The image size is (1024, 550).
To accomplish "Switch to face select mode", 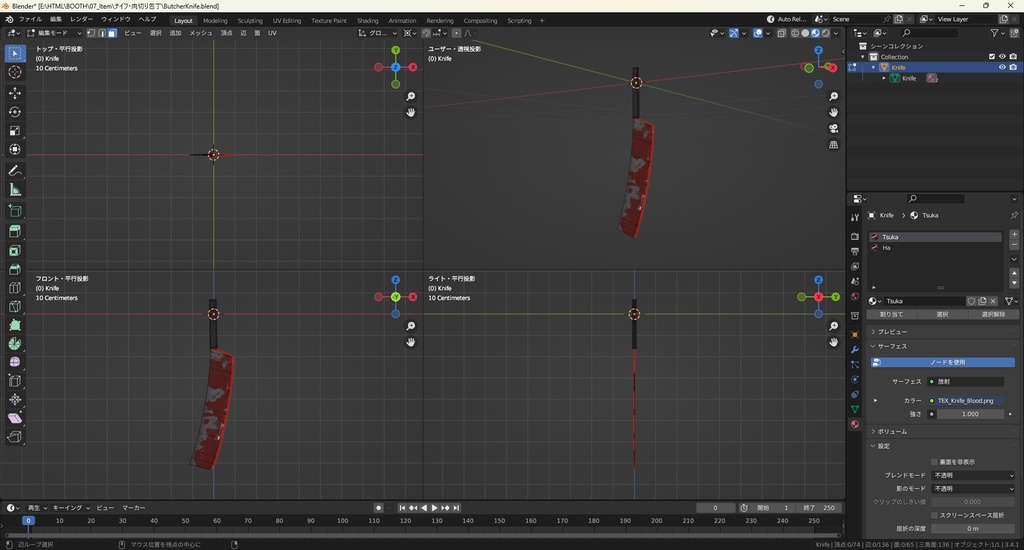I will click(x=112, y=33).
